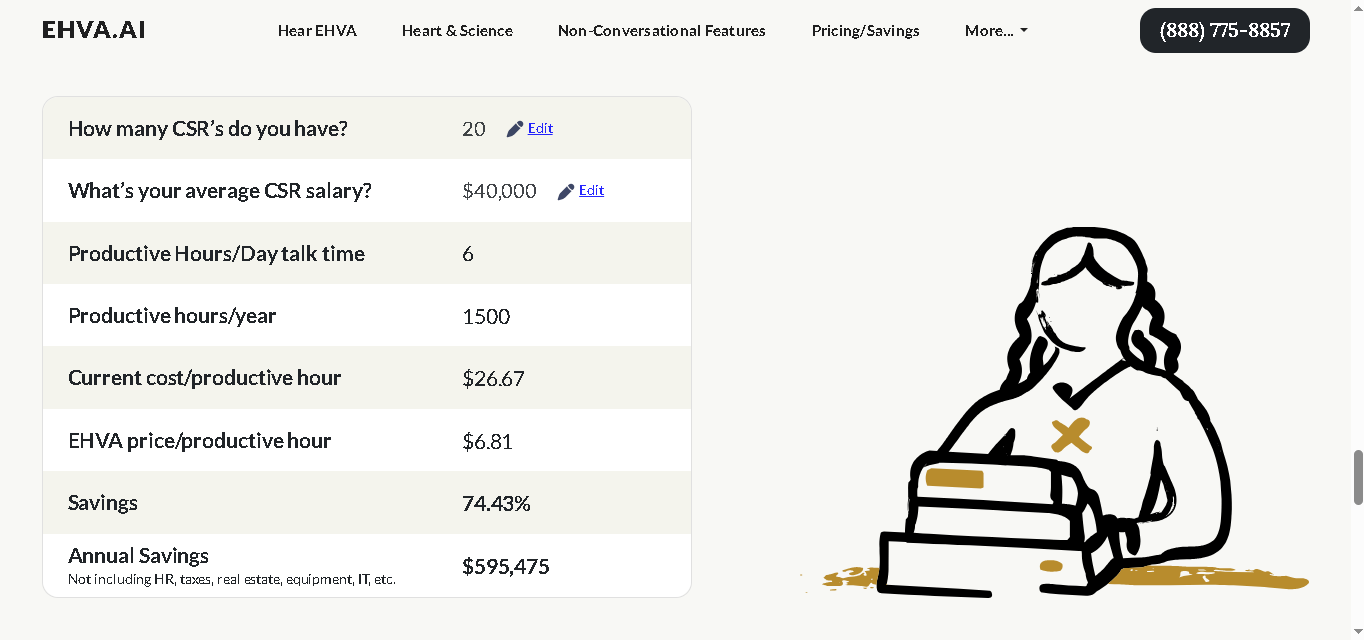Screen dimensions: 1364x640
Task: Expand the More... dropdown menu
Action: 996,31
